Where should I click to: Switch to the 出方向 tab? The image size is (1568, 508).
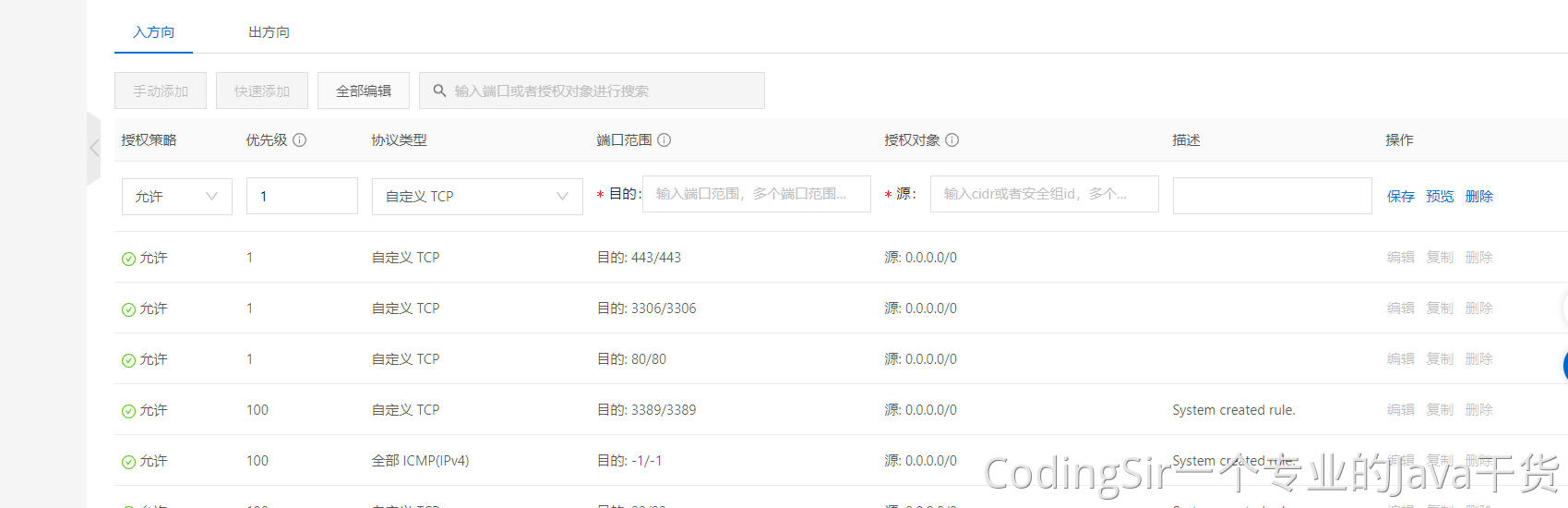[269, 32]
